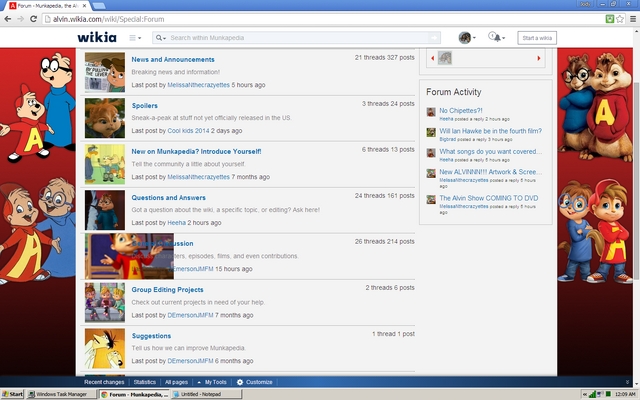The width and height of the screenshot is (640, 400).
Task: Click avatar beside Will Ian Hawke activity
Action: 431,132
